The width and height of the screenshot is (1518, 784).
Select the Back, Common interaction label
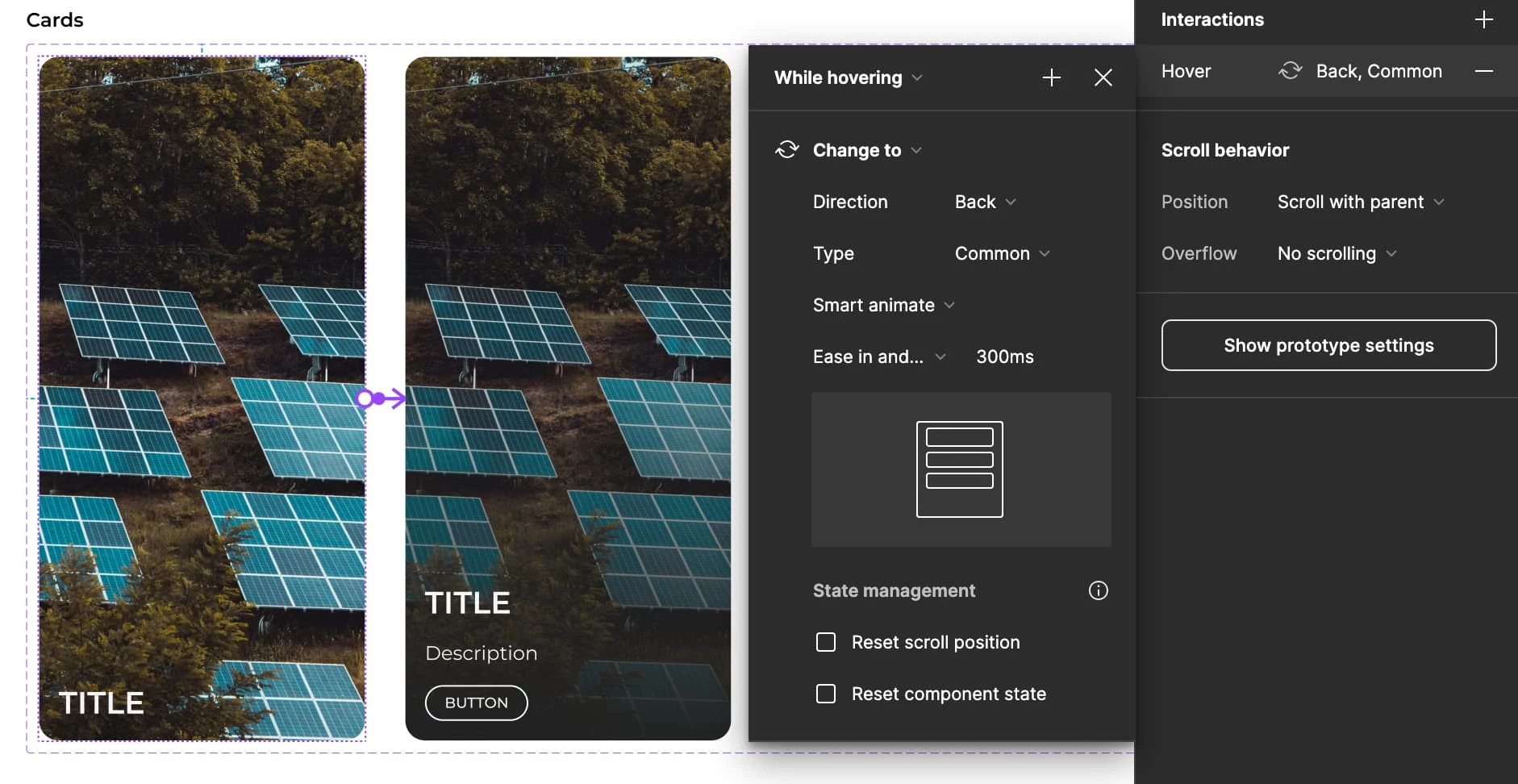pos(1378,71)
